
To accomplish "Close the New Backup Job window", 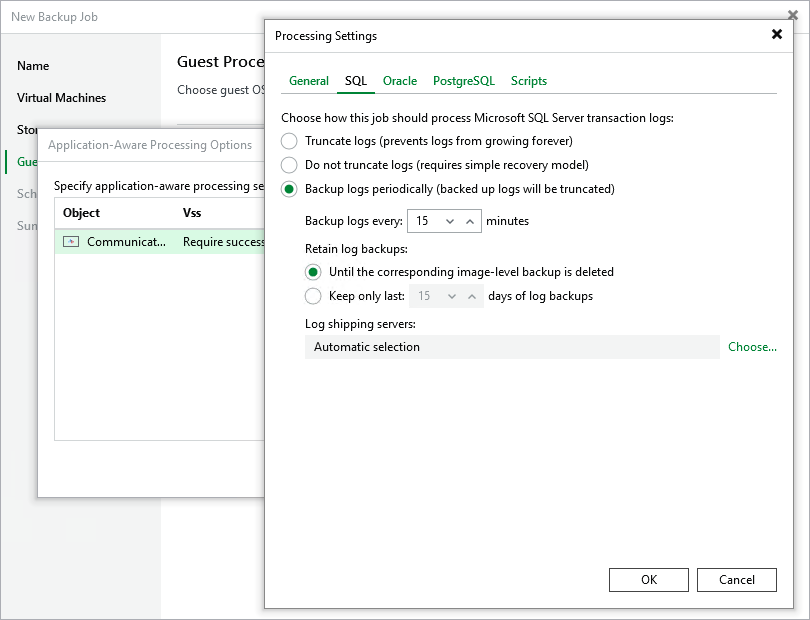I will (x=793, y=15).
